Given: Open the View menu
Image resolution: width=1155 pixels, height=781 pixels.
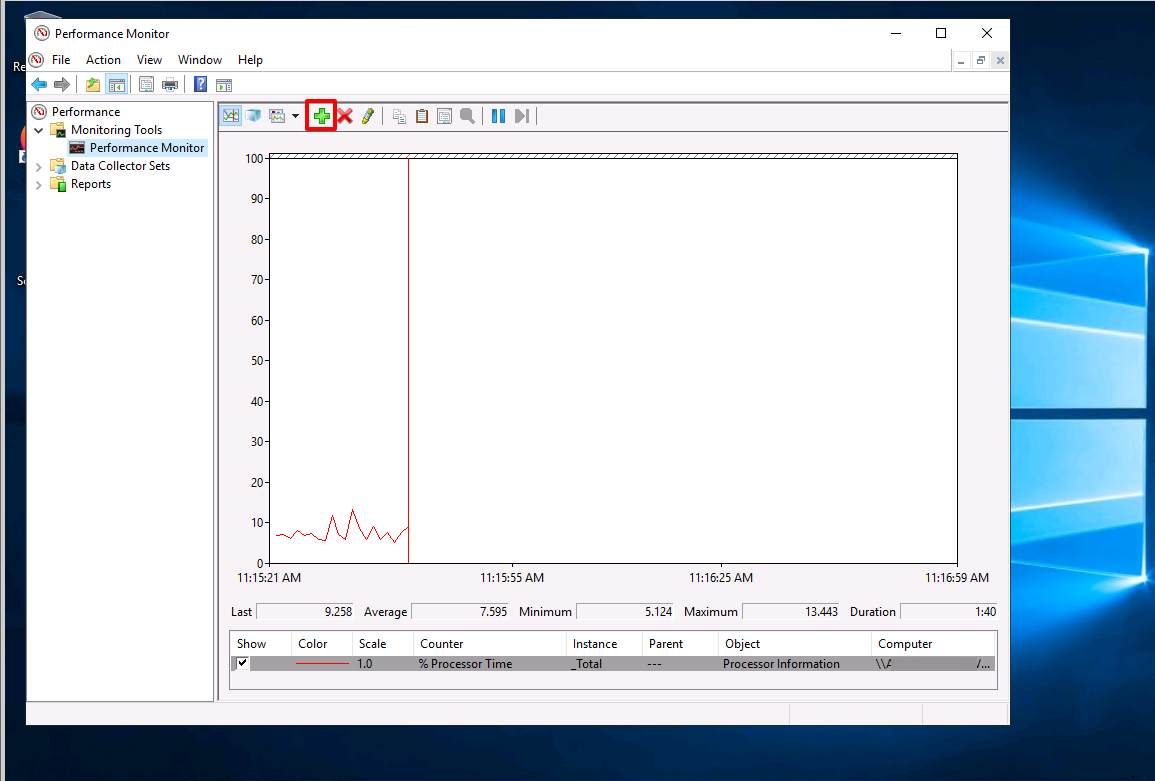Looking at the screenshot, I should pos(149,60).
